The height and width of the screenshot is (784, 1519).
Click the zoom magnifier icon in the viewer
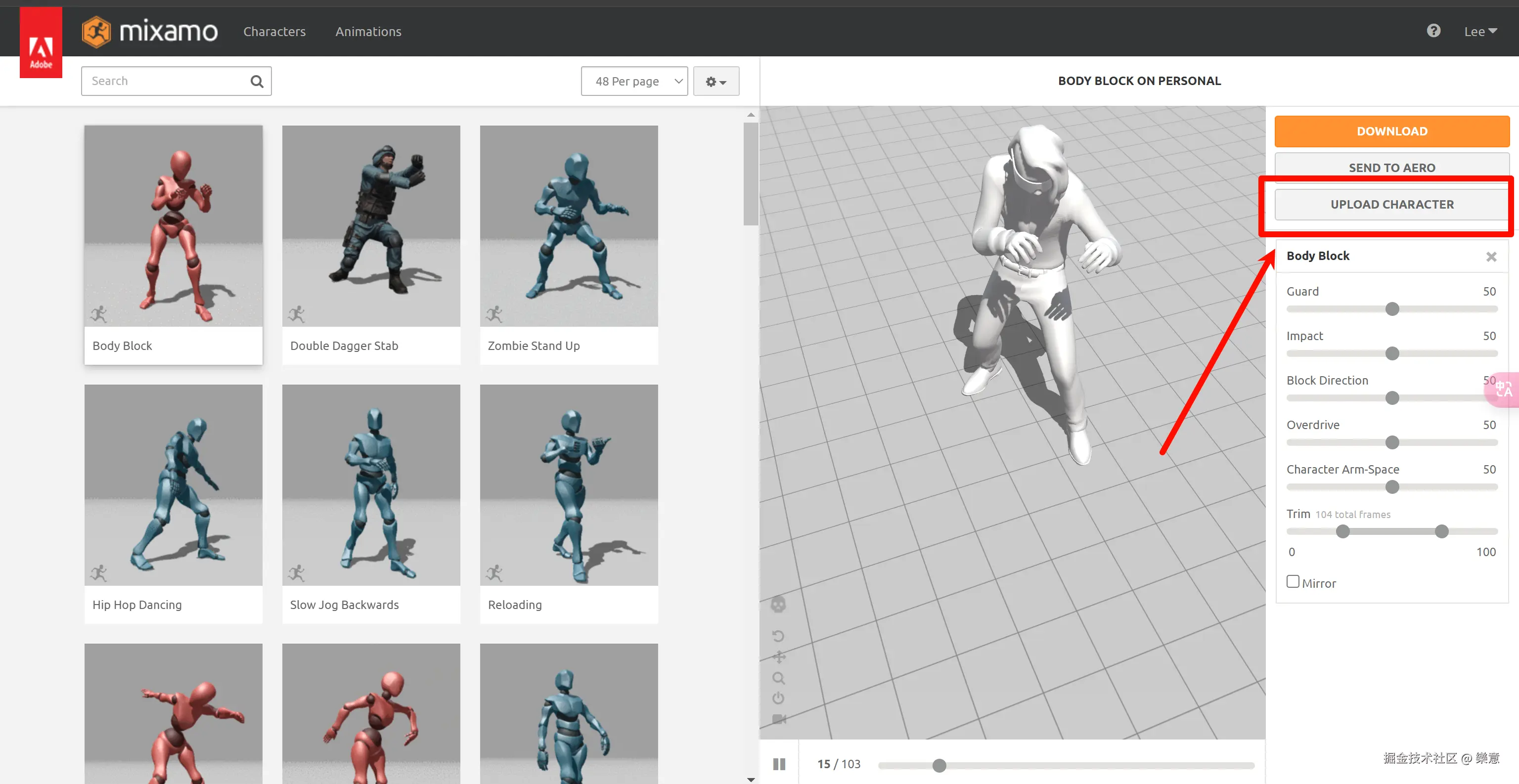point(778,678)
